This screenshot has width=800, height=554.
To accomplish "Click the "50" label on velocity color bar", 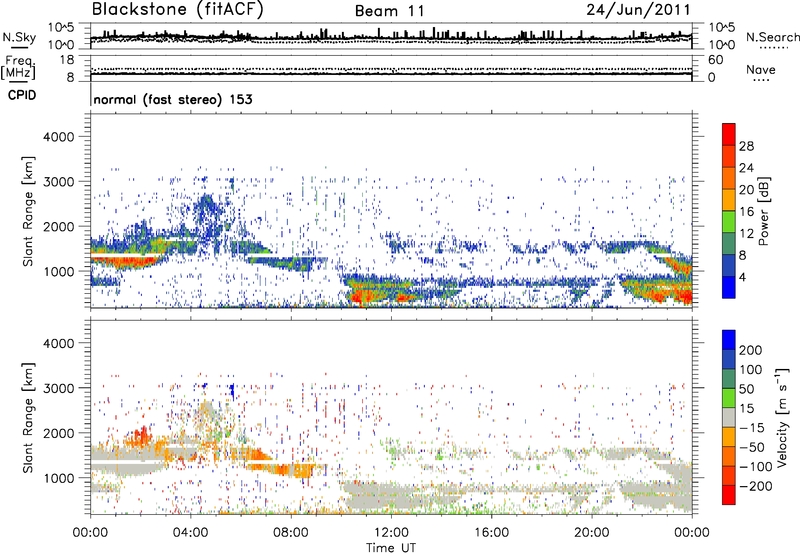I will pyautogui.click(x=746, y=389).
